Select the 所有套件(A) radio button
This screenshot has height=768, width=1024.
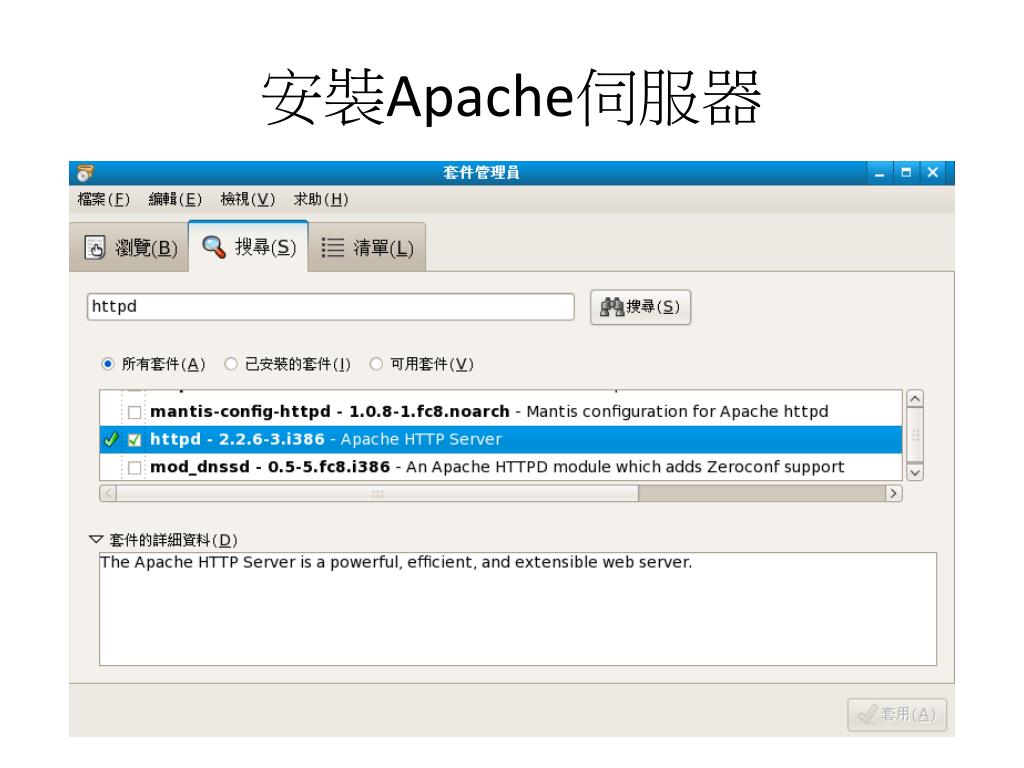108,364
